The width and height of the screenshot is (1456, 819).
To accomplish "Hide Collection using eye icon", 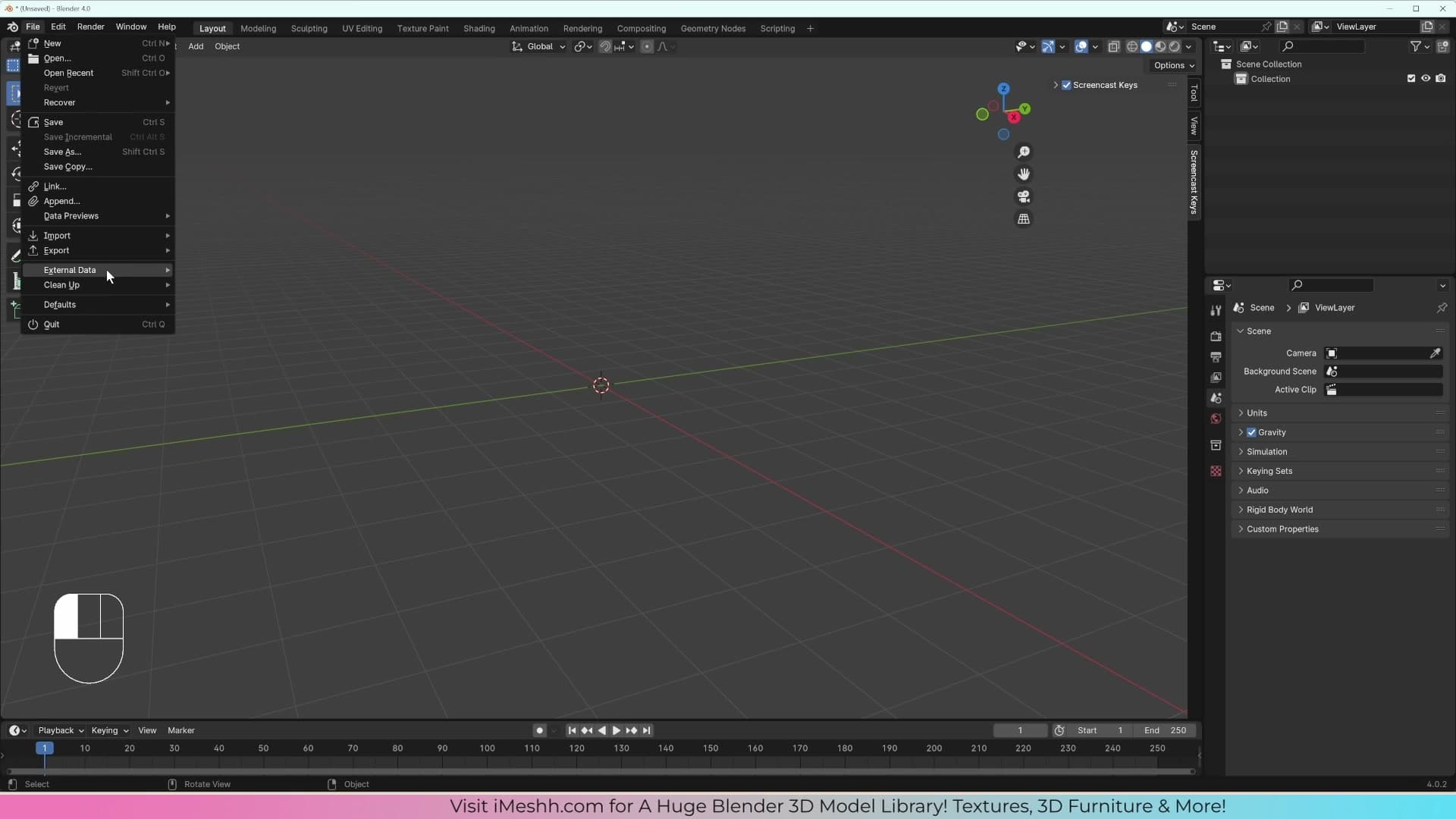I will point(1426,79).
